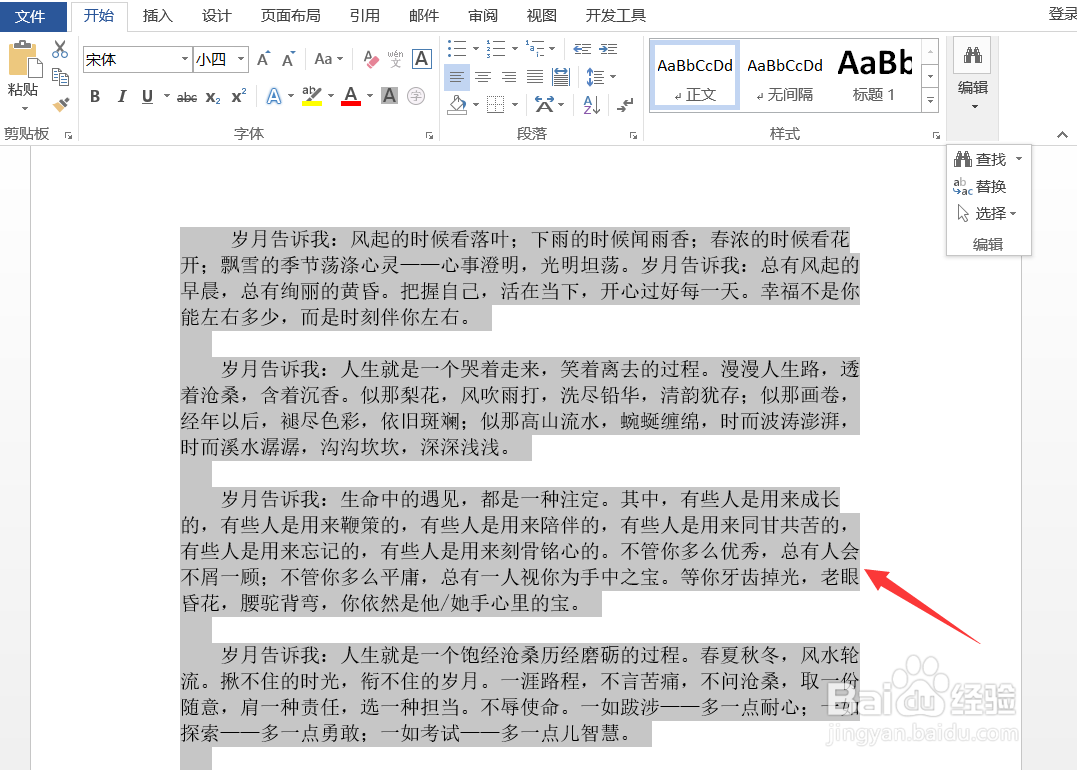The image size is (1077, 770).
Task: Open the Paragraph dialog launcher
Action: [x=633, y=135]
